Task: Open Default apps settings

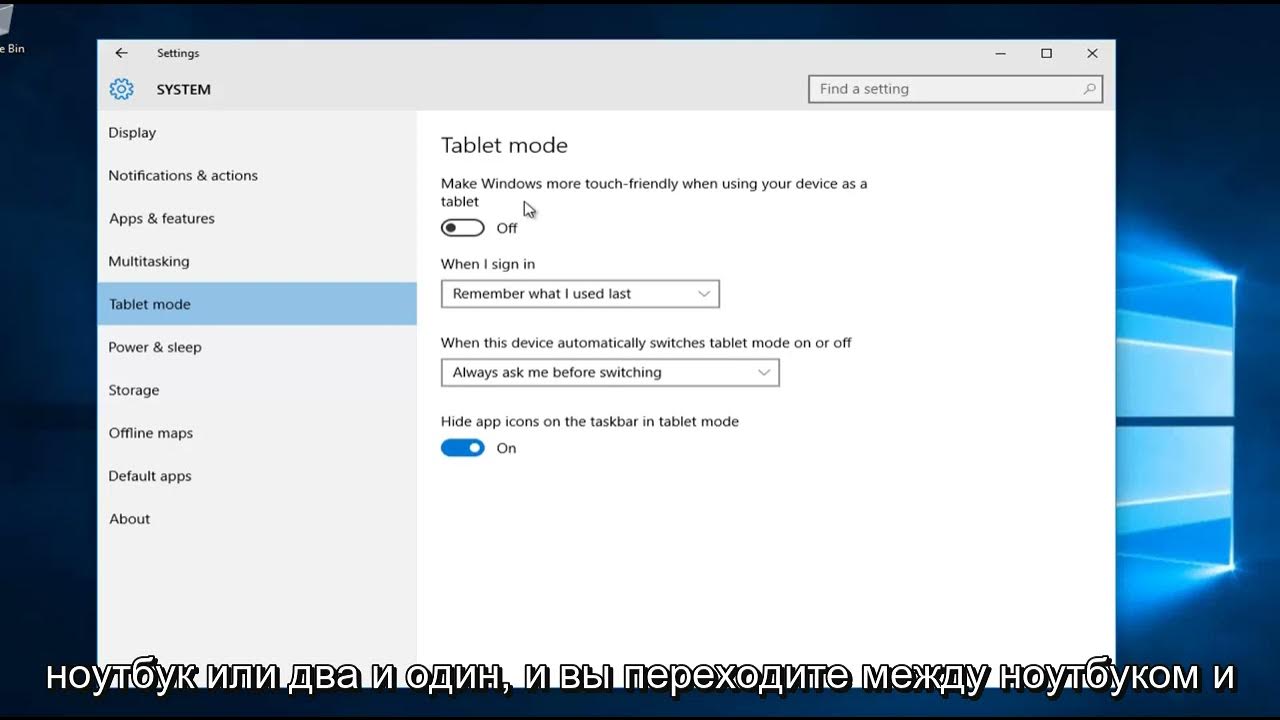Action: tap(257, 476)
